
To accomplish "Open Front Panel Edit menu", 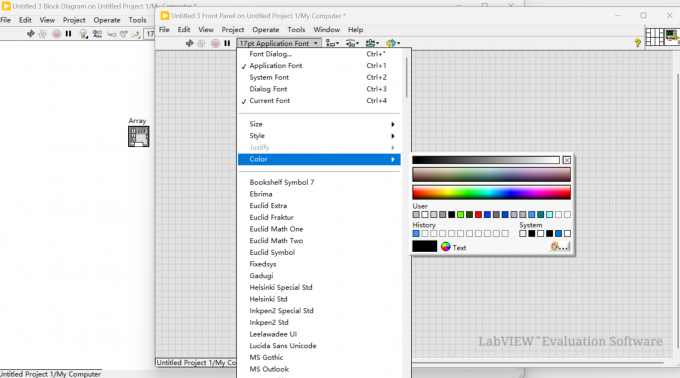I will coord(184,29).
